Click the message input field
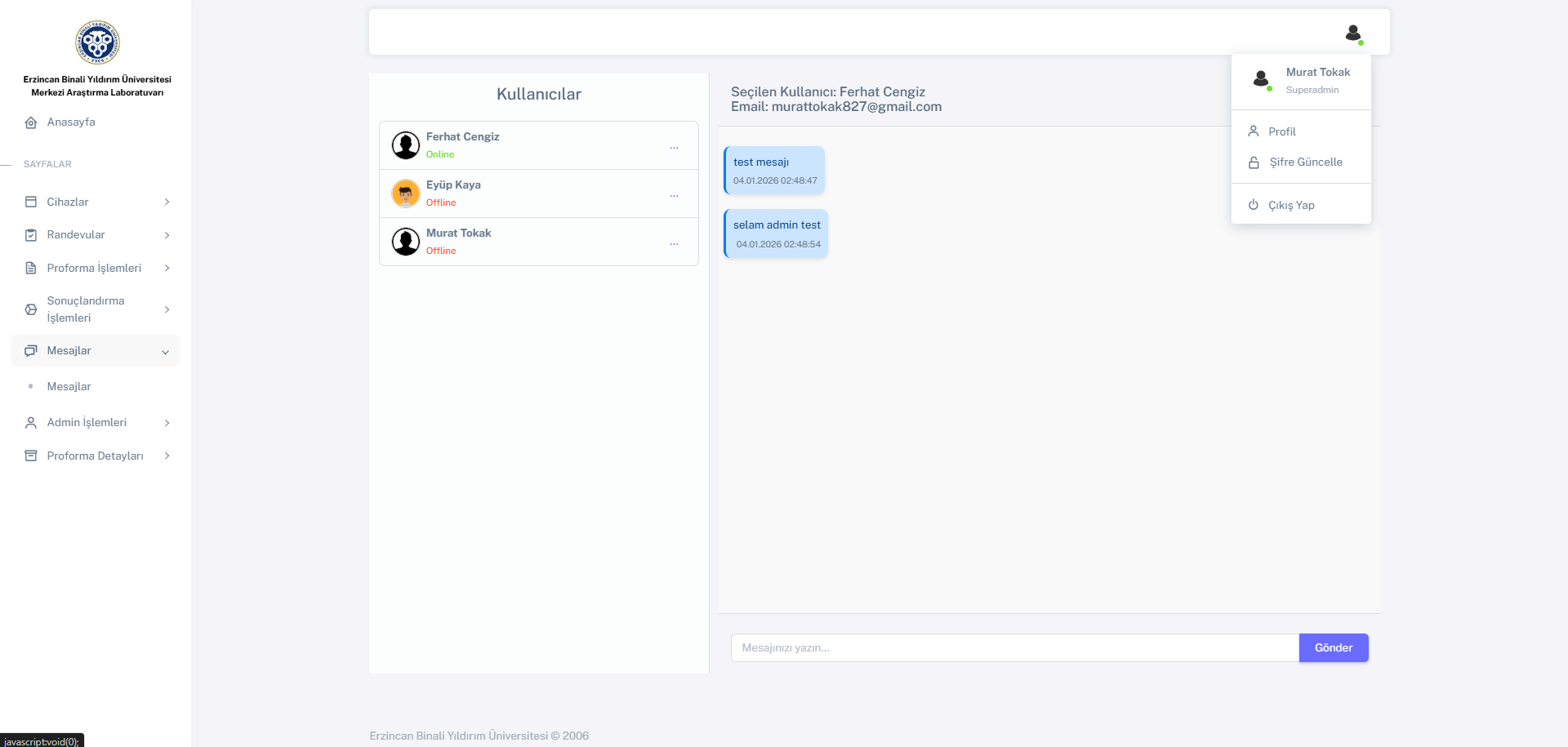Image resolution: width=1568 pixels, height=747 pixels. (1014, 648)
